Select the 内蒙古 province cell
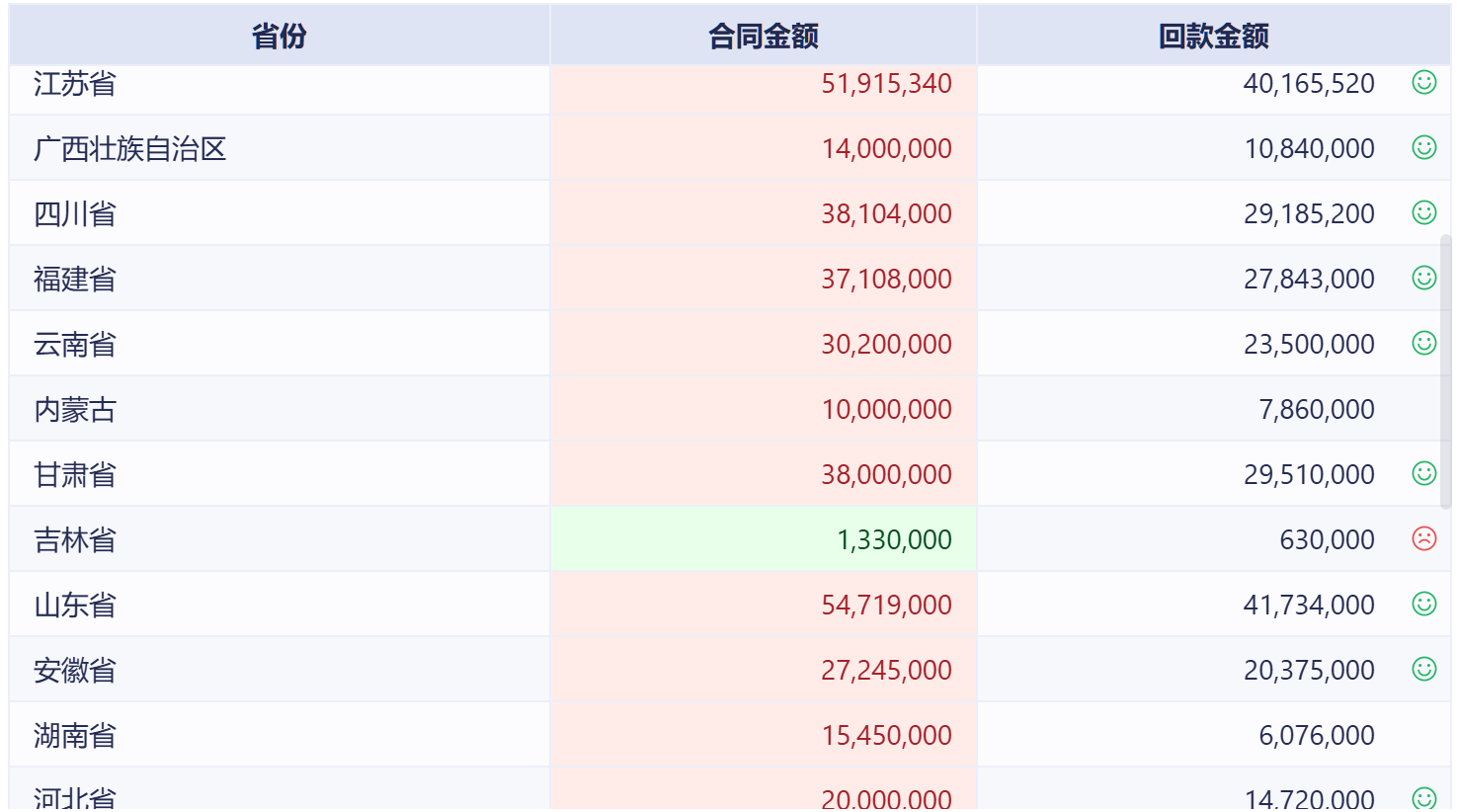This screenshot has width=1458, height=812. (75, 410)
